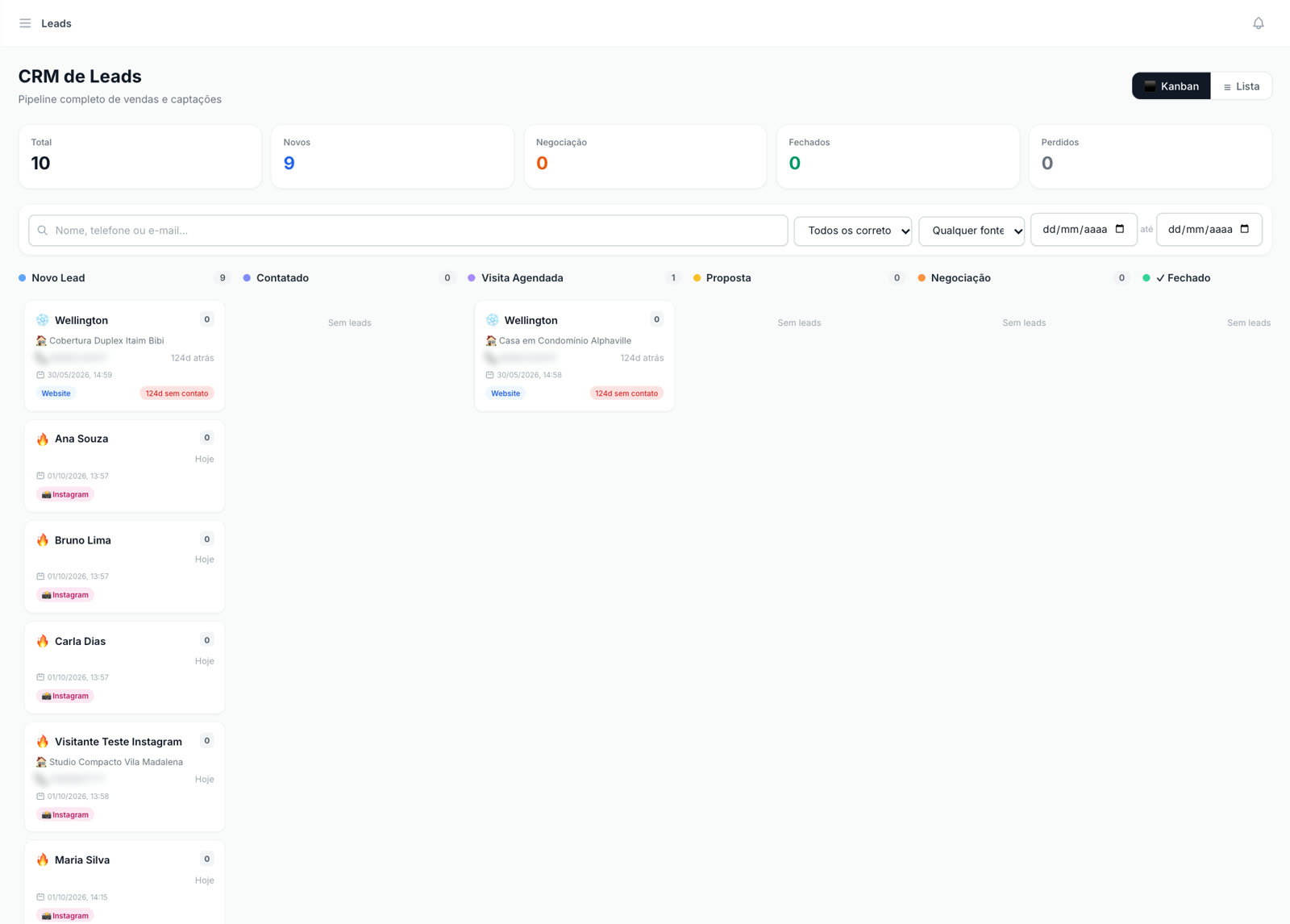Click the Total leads stat card
Screen dimensions: 1290x924
[x=139, y=156]
